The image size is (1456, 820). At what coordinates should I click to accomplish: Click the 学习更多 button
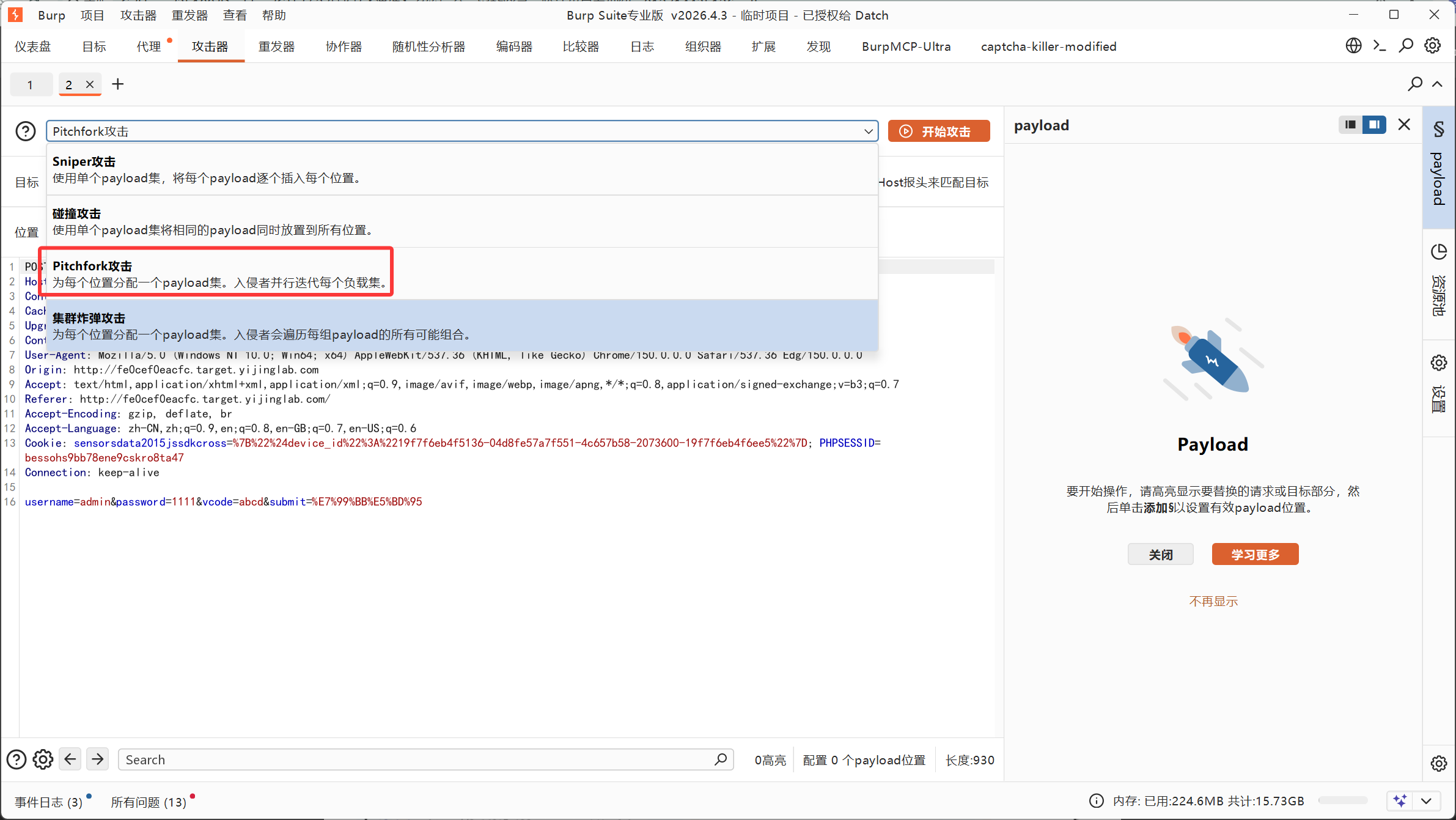[1255, 554]
